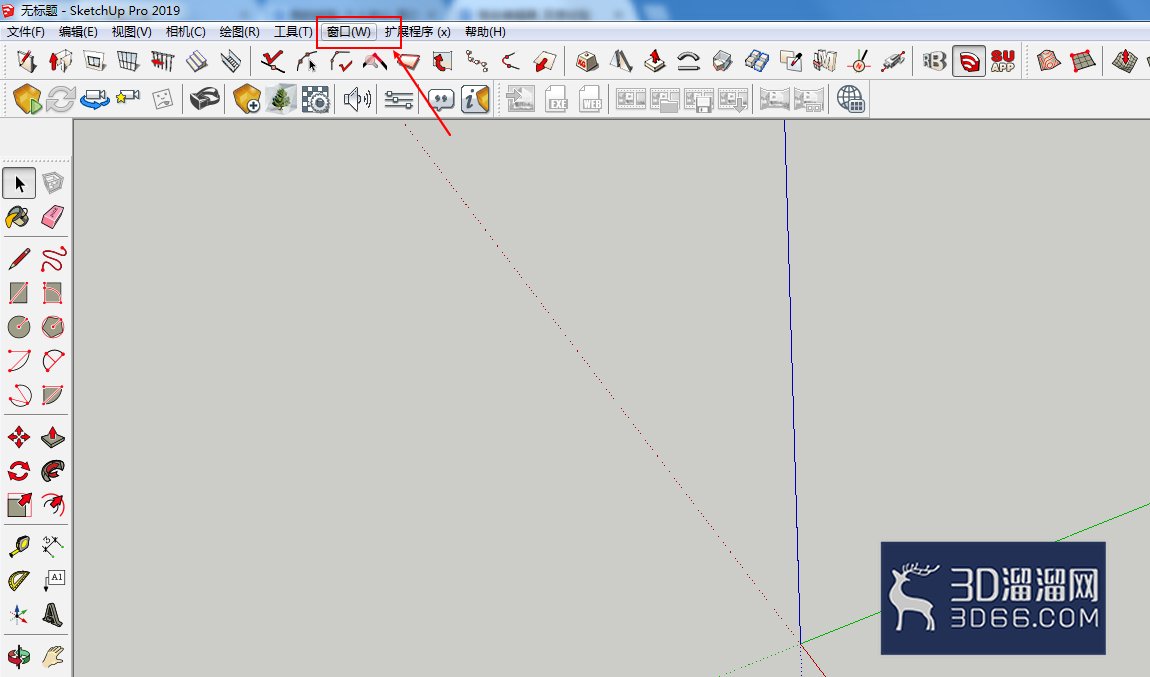Choose the Rotate tool
The image size is (1150, 677).
tap(19, 471)
